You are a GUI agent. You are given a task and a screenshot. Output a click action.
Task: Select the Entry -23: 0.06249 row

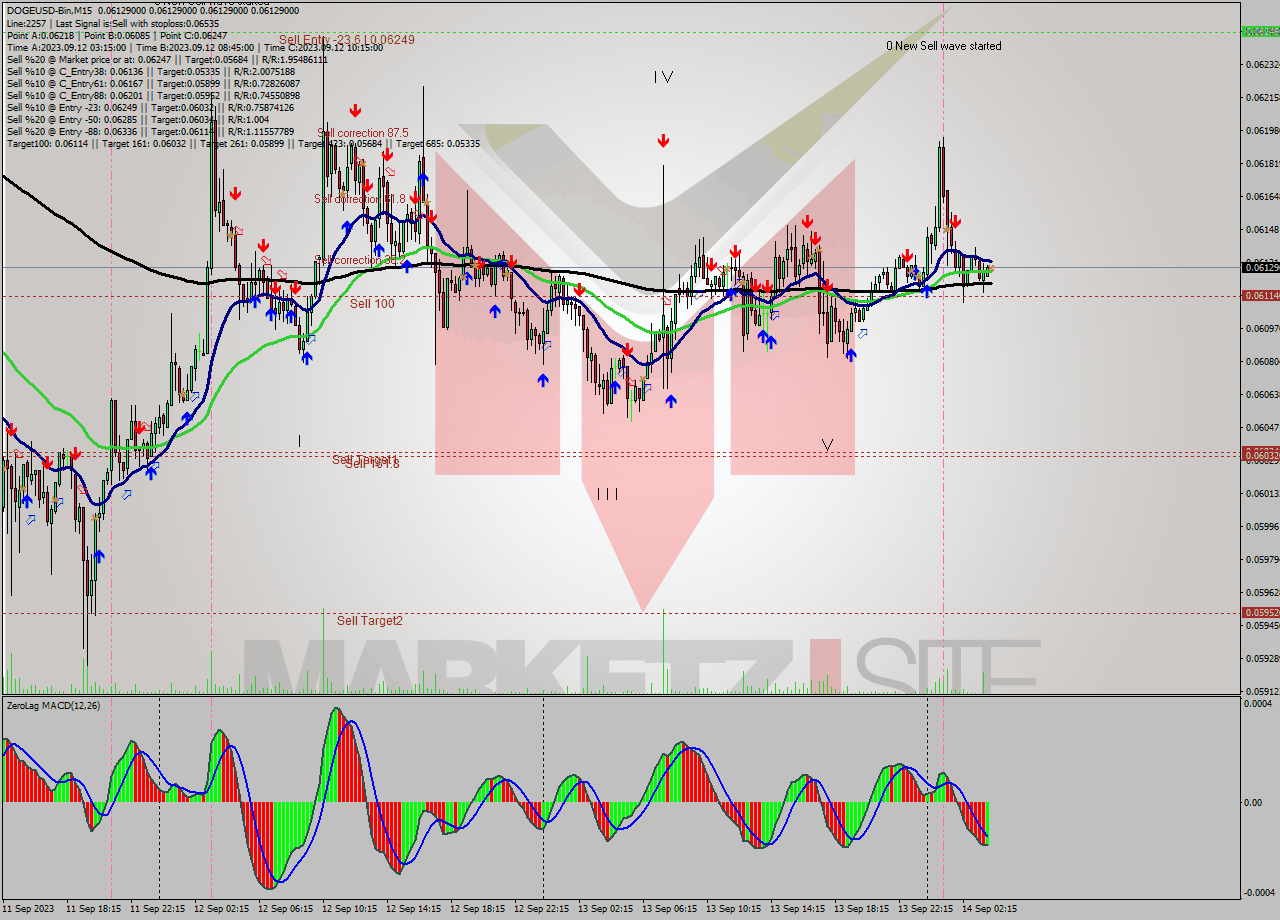coord(151,107)
